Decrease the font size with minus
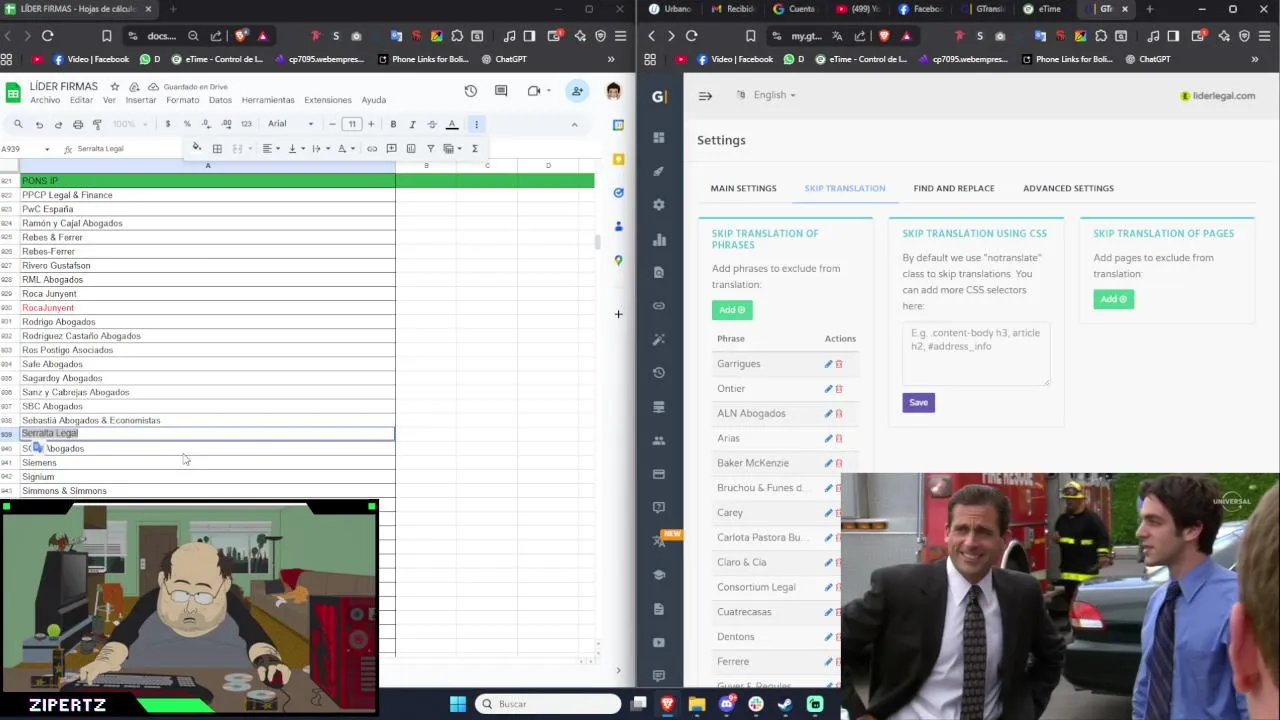 click(332, 124)
